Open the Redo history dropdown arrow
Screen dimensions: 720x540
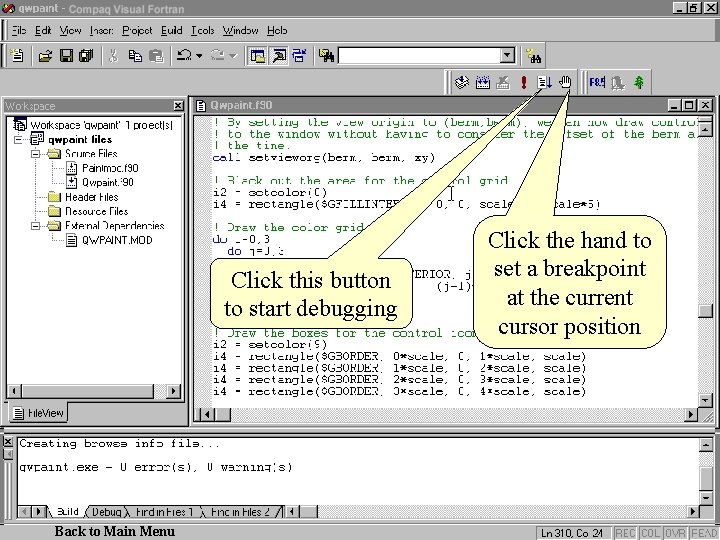point(233,56)
